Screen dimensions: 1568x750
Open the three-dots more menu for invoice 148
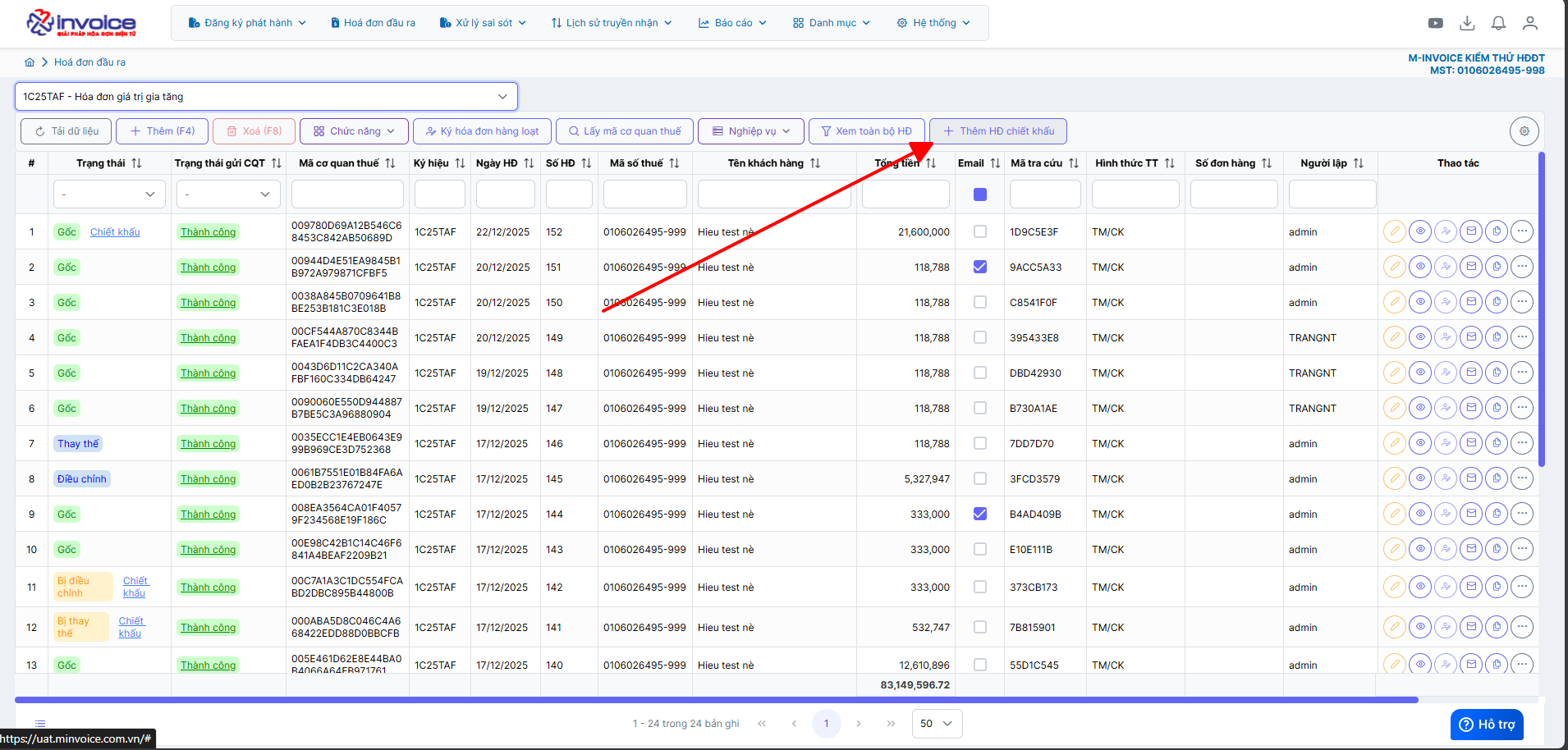point(1522,373)
